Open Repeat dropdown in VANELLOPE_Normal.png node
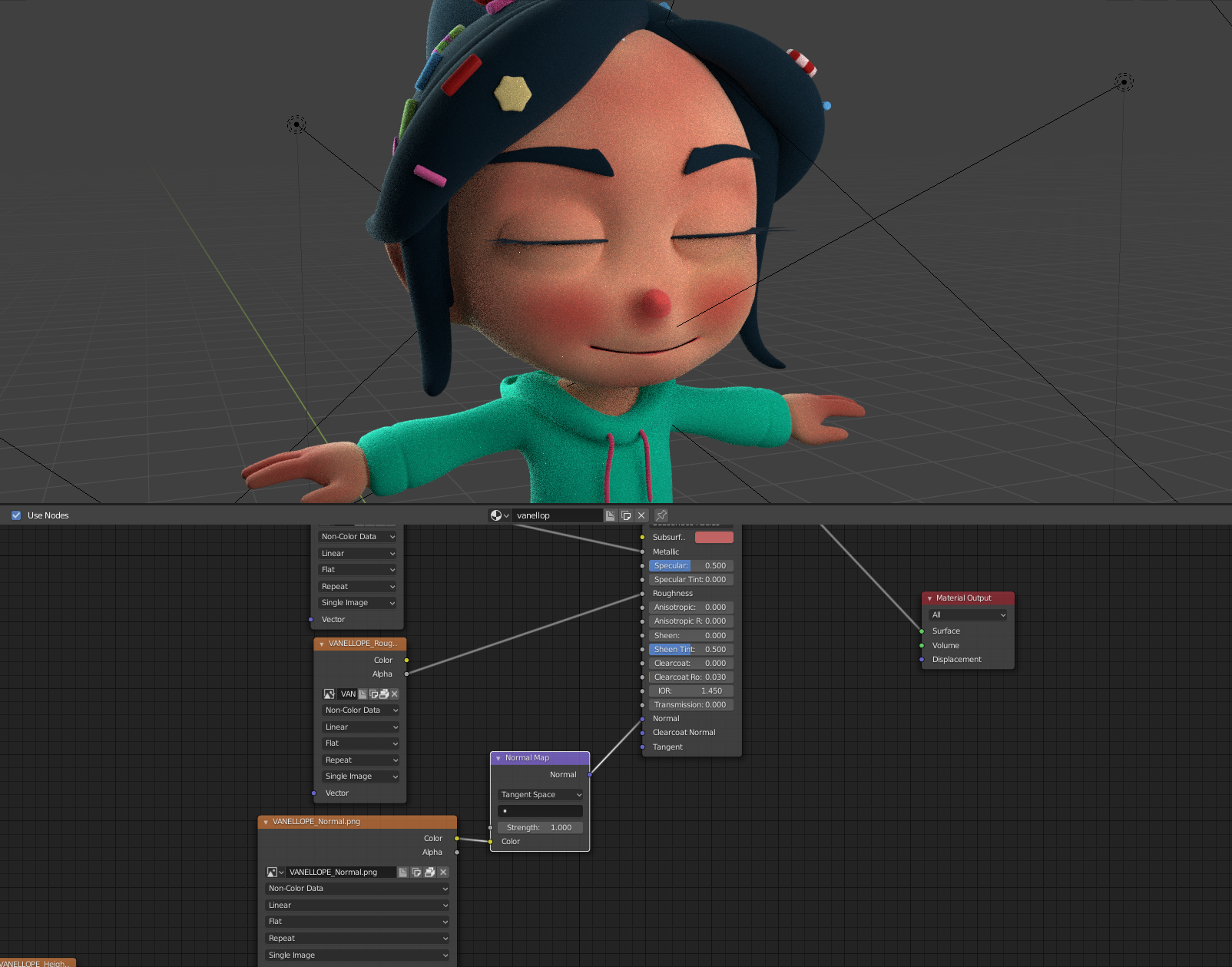This screenshot has height=967, width=1232. click(357, 939)
